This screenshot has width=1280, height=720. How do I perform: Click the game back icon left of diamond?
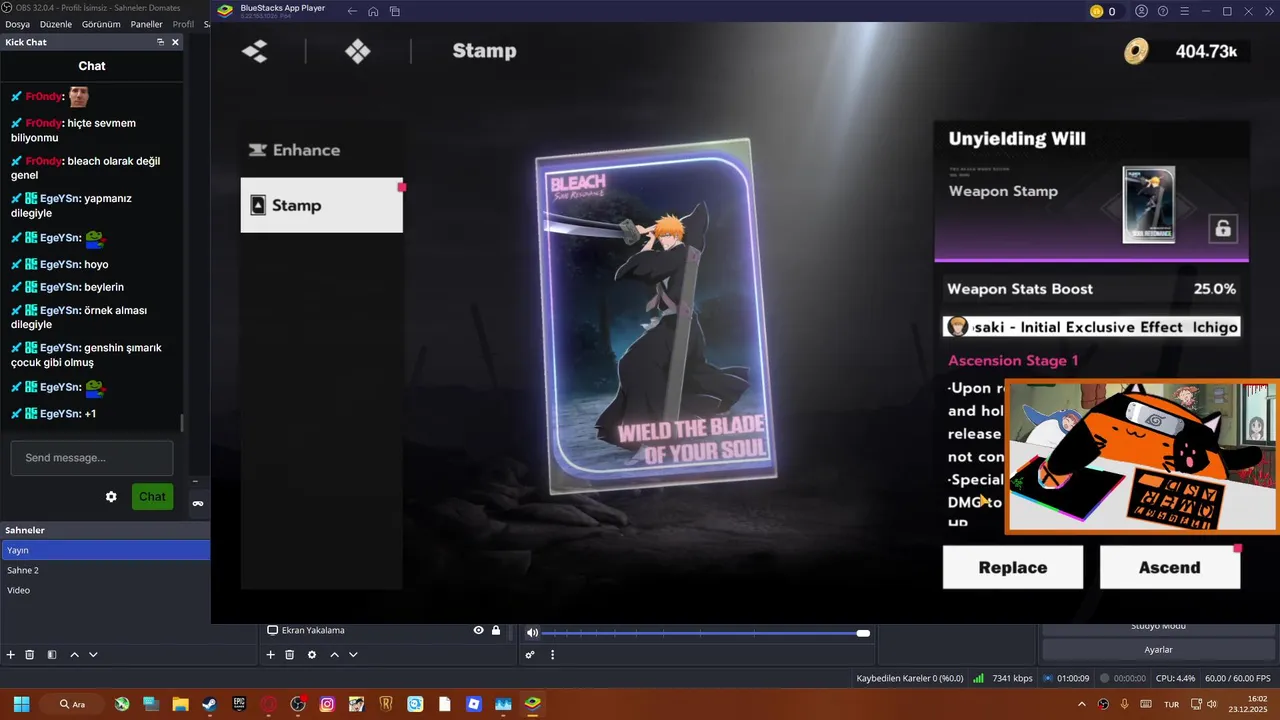(x=255, y=51)
